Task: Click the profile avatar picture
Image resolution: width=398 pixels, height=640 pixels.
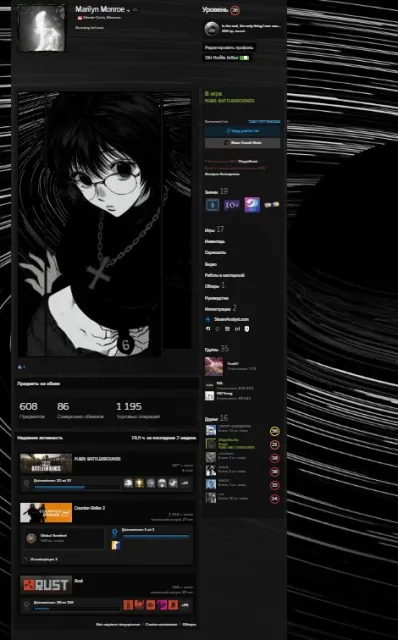Action: tap(42, 28)
